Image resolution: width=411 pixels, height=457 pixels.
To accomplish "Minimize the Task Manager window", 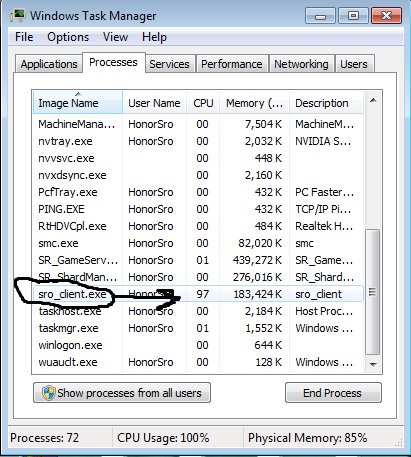I will pyautogui.click(x=320, y=16).
